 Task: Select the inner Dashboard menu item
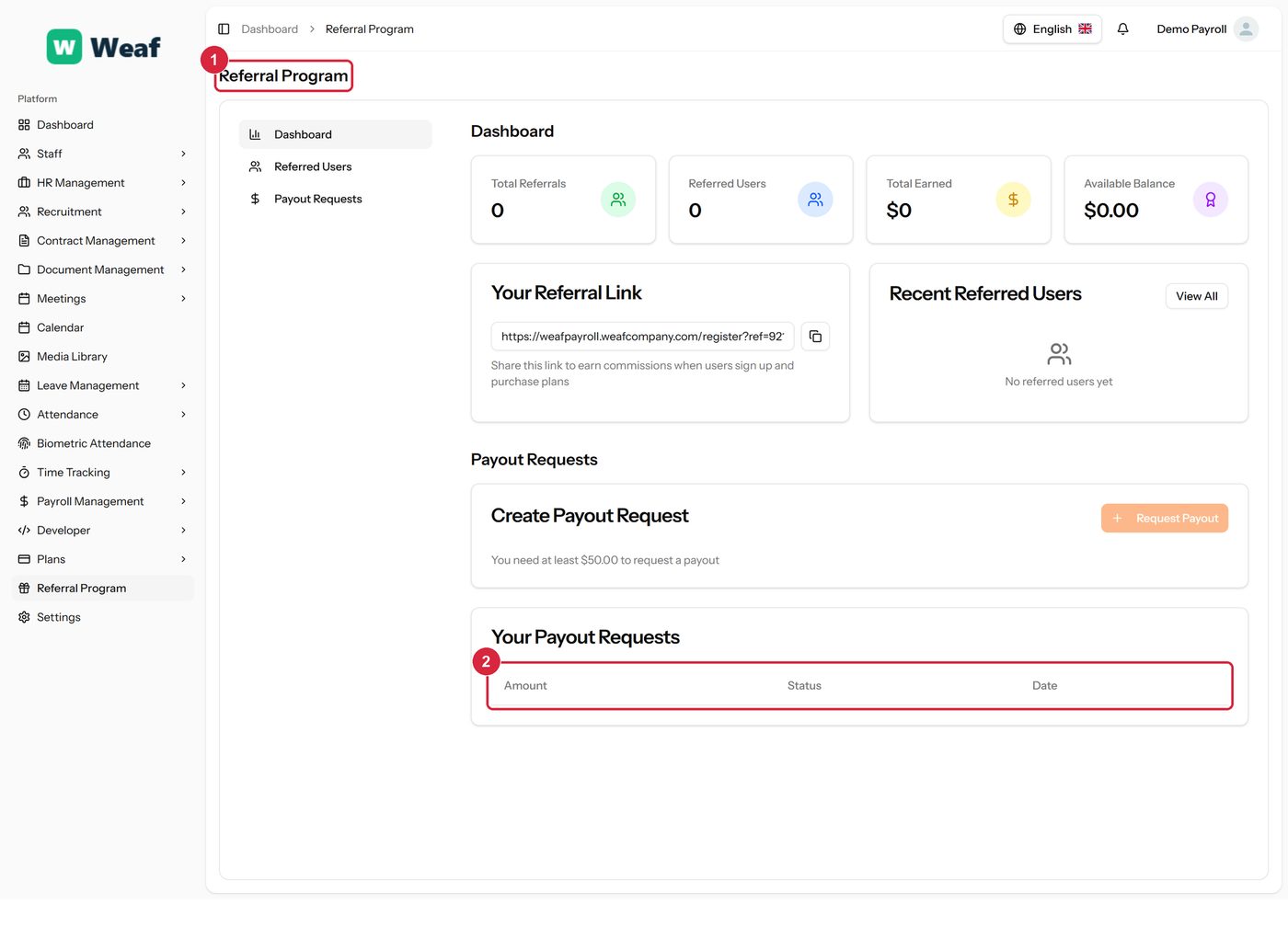pyautogui.click(x=335, y=134)
